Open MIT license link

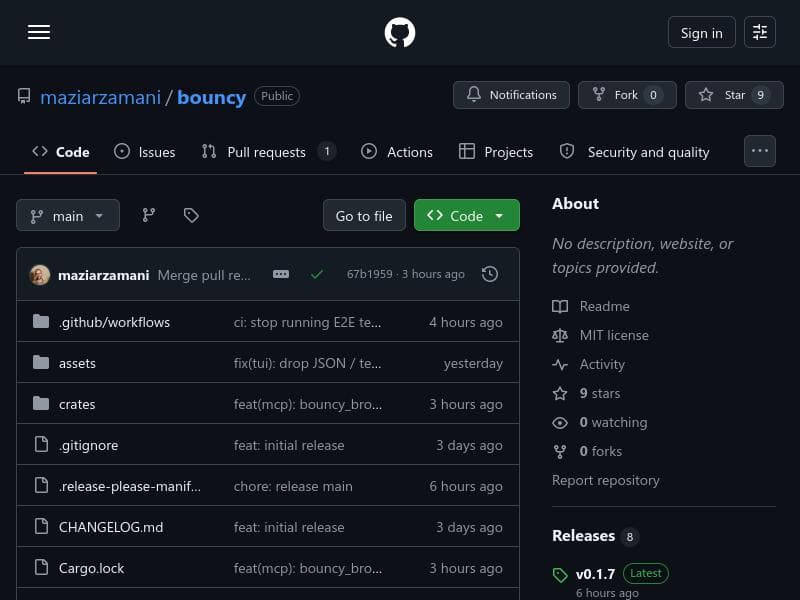click(614, 335)
